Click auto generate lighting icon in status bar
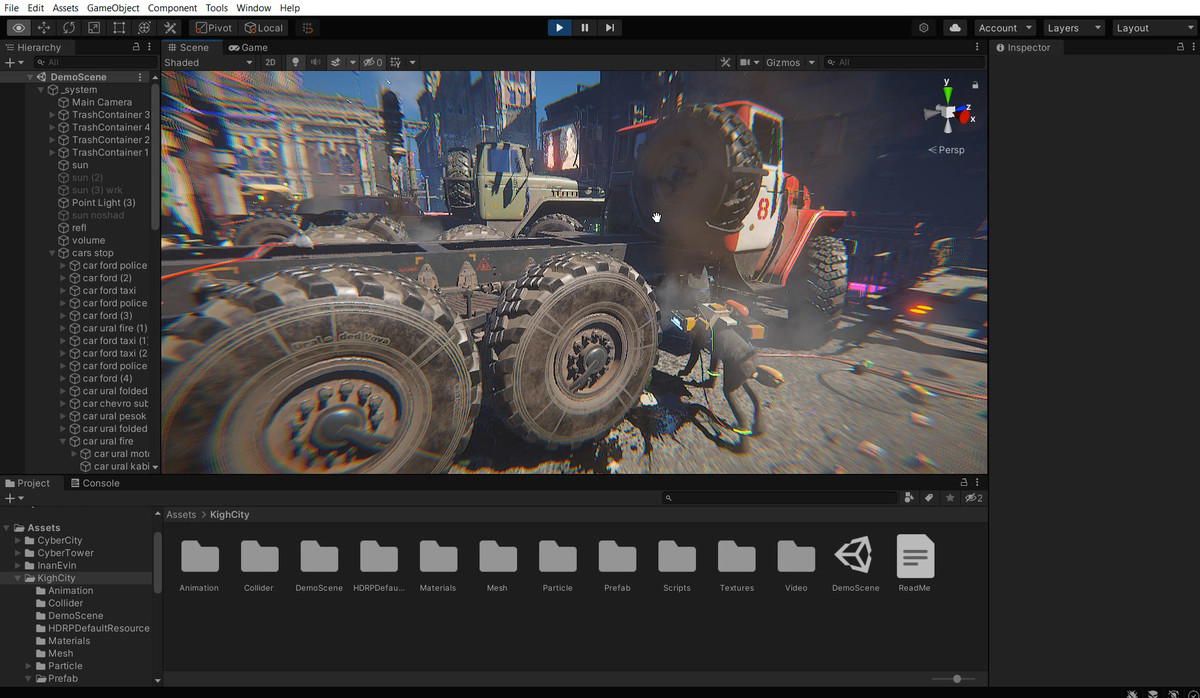 point(1173,693)
